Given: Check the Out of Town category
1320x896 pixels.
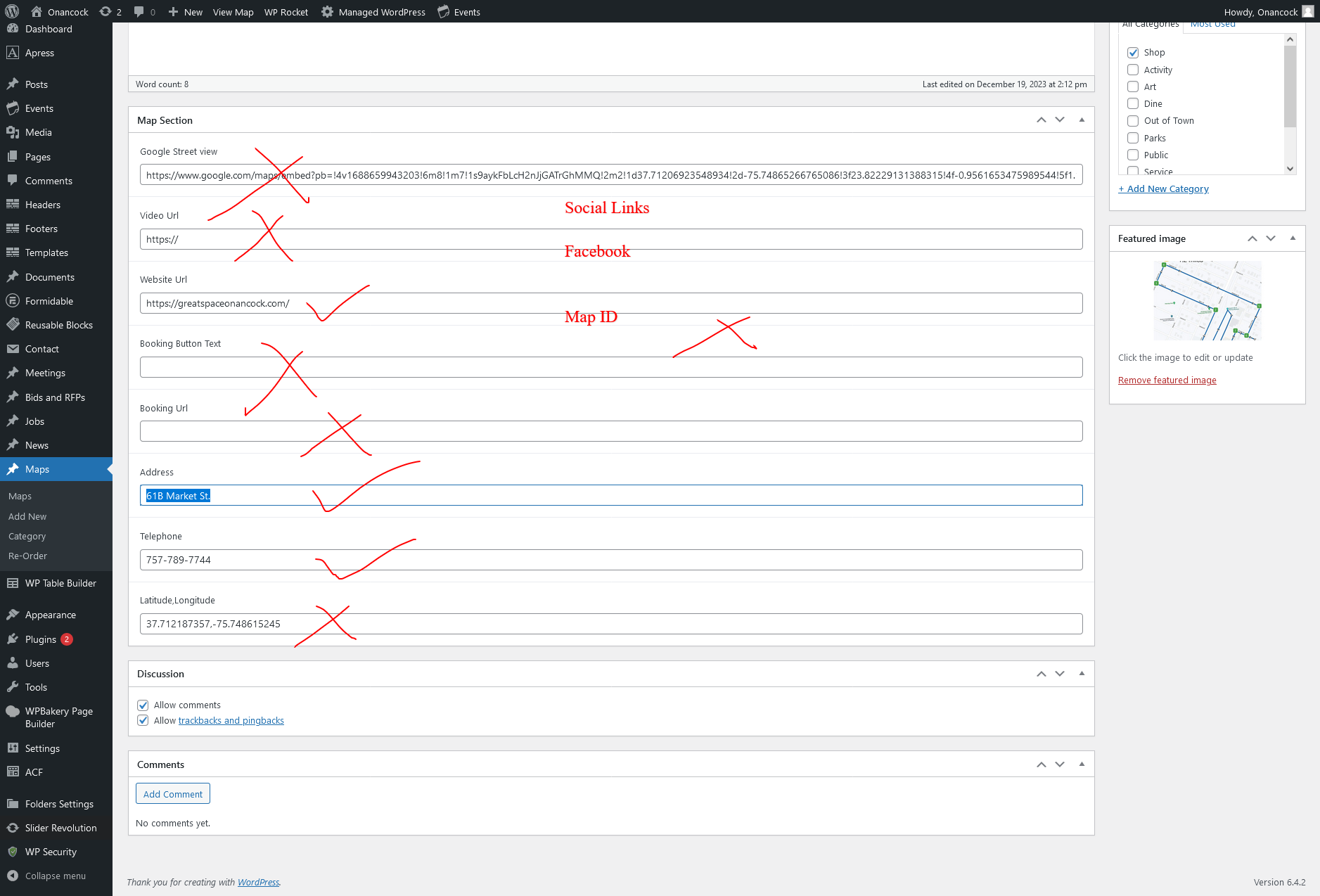Looking at the screenshot, I should (x=1133, y=121).
